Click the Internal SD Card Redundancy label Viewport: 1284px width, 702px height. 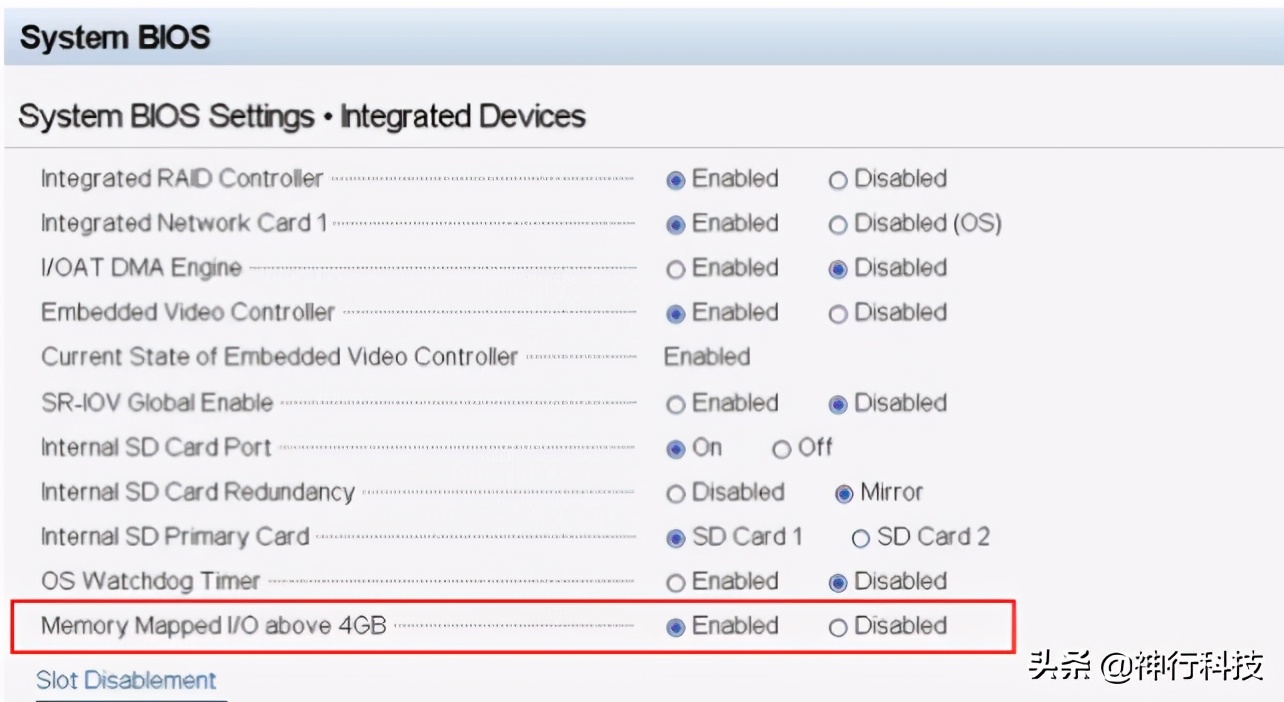click(197, 492)
